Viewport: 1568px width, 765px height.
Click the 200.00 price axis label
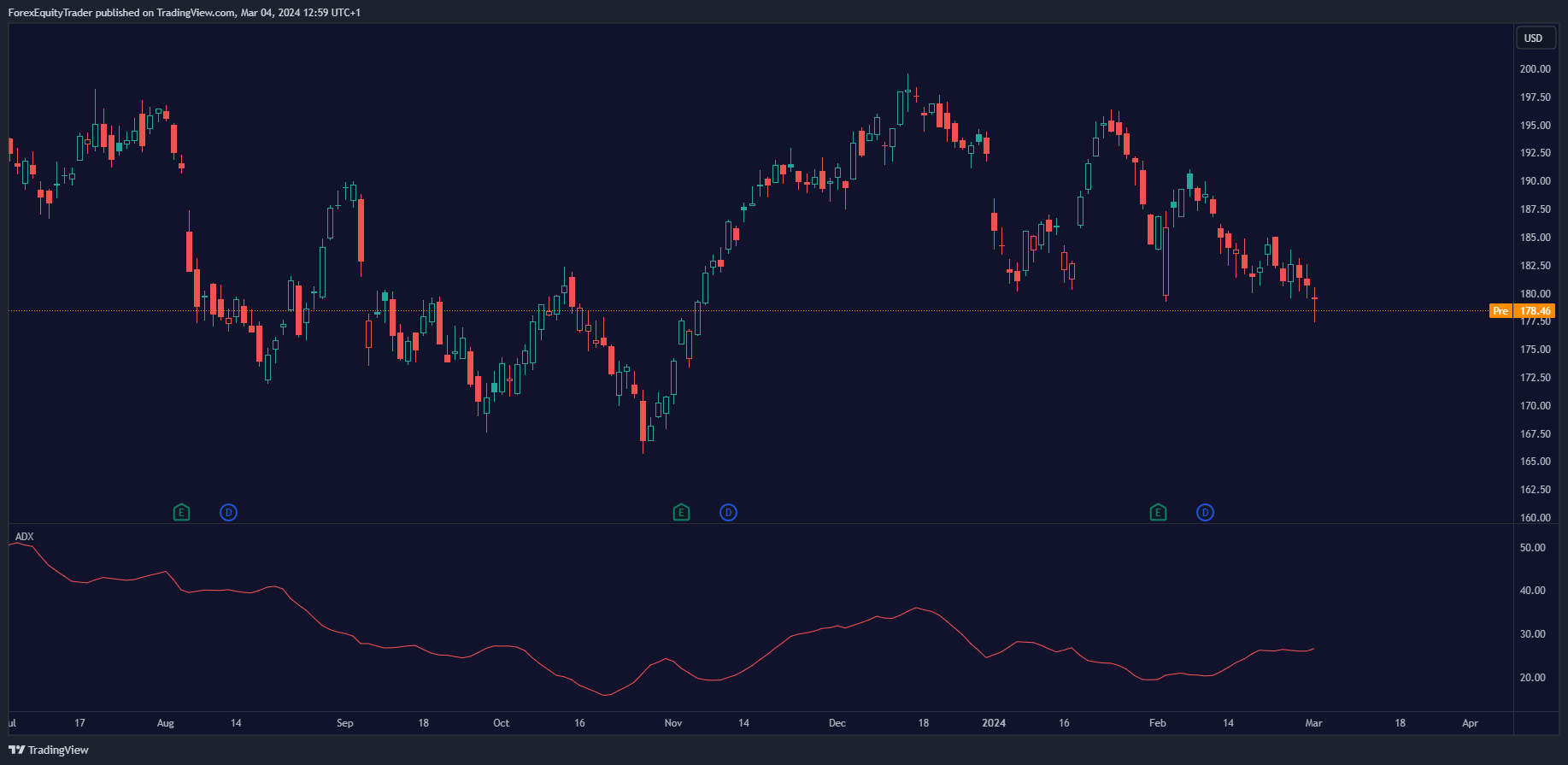[1535, 69]
